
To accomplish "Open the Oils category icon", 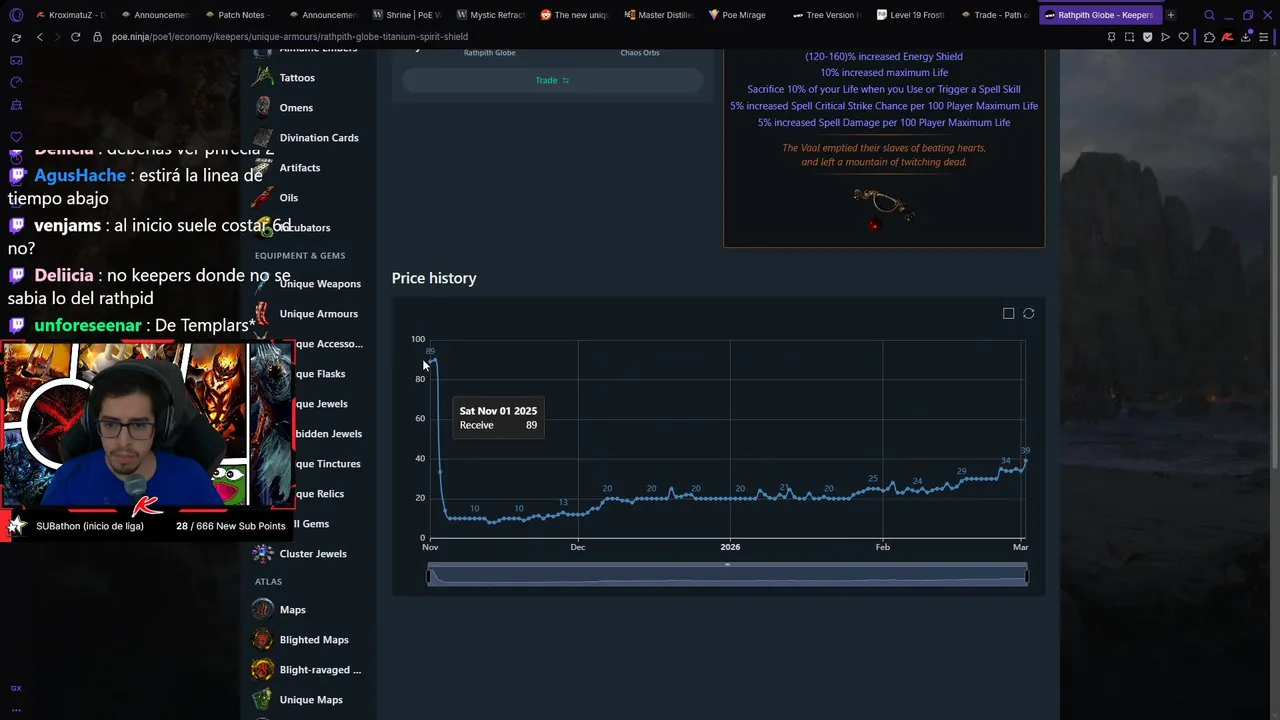I will 262,197.
